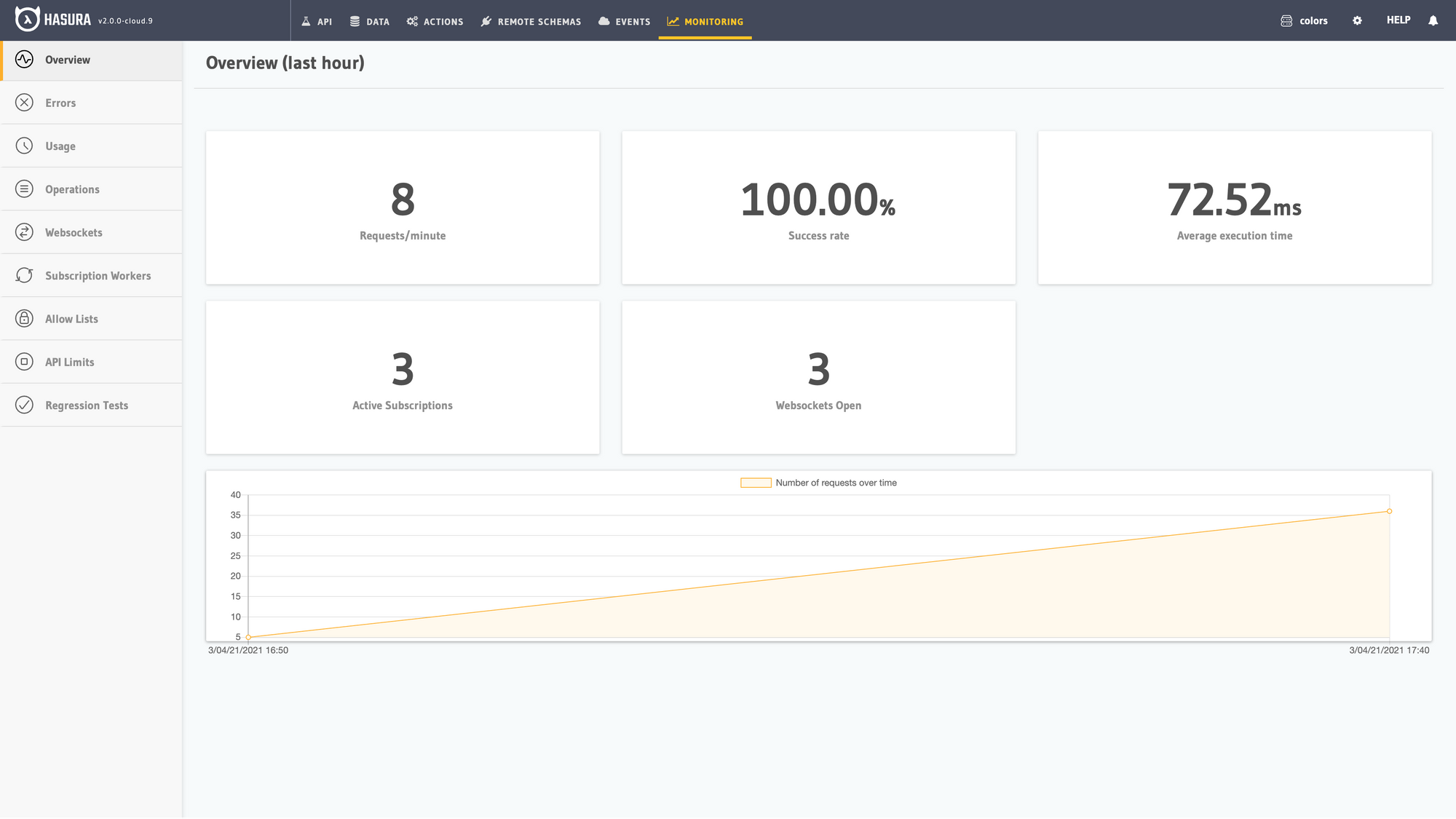
Task: Click the Overview pulse icon
Action: [x=24, y=60]
